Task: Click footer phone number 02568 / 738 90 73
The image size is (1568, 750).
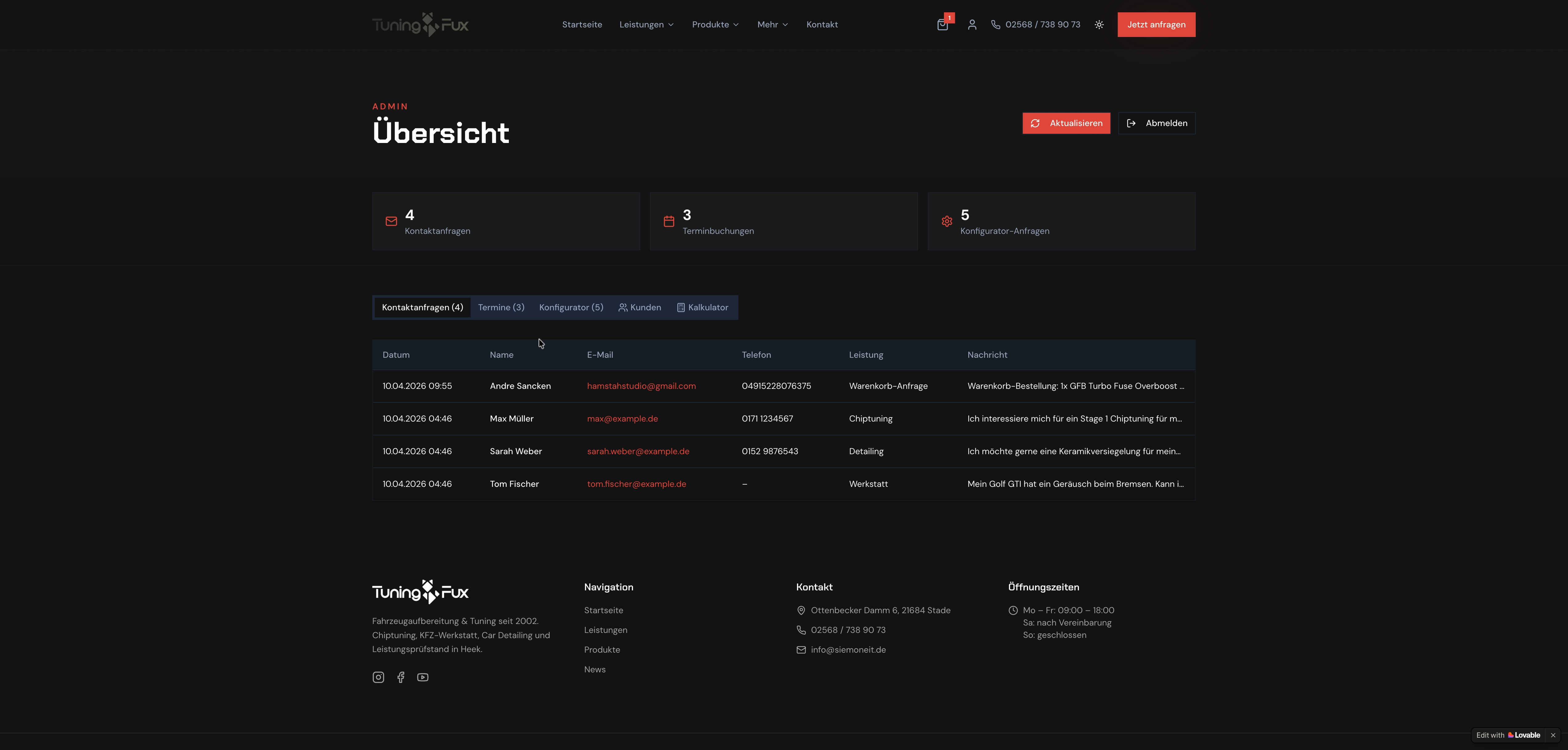Action: coord(848,630)
